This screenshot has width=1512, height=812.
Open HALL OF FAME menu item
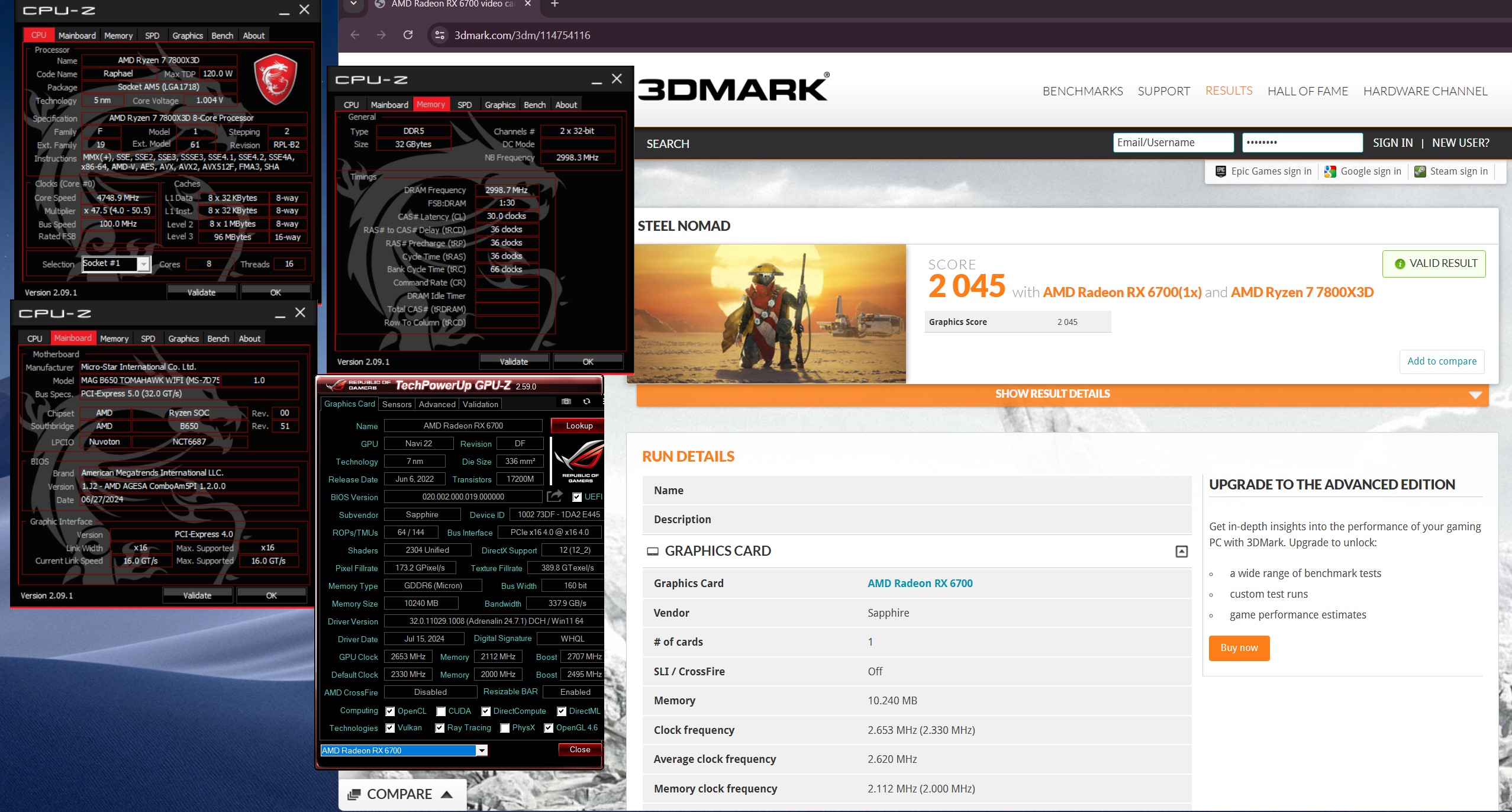[1307, 91]
